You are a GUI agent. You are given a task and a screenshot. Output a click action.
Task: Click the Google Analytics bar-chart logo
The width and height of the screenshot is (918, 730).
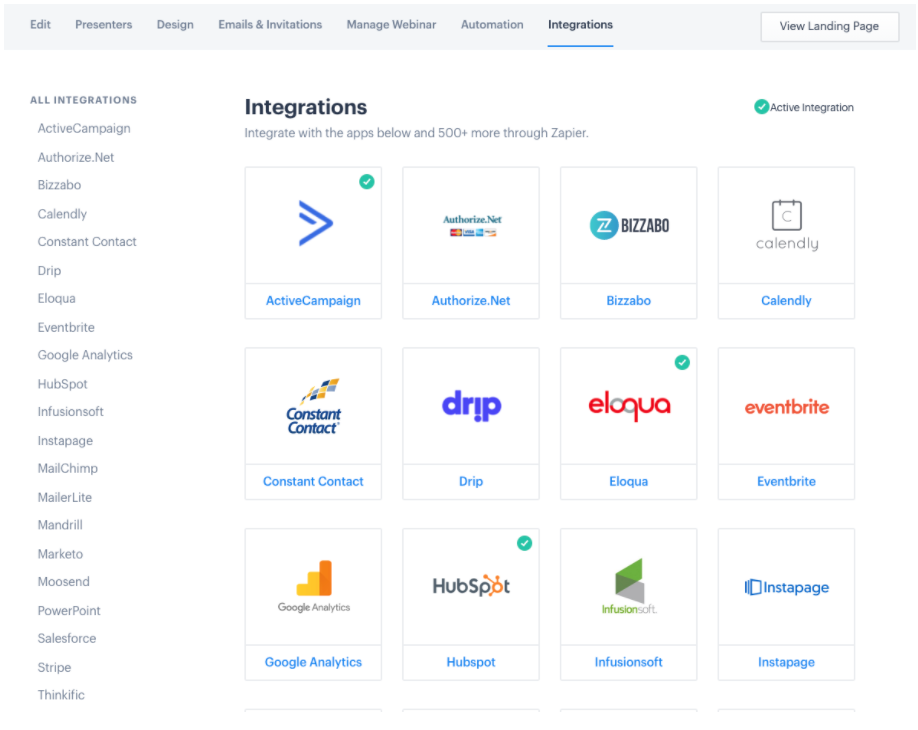click(x=314, y=586)
